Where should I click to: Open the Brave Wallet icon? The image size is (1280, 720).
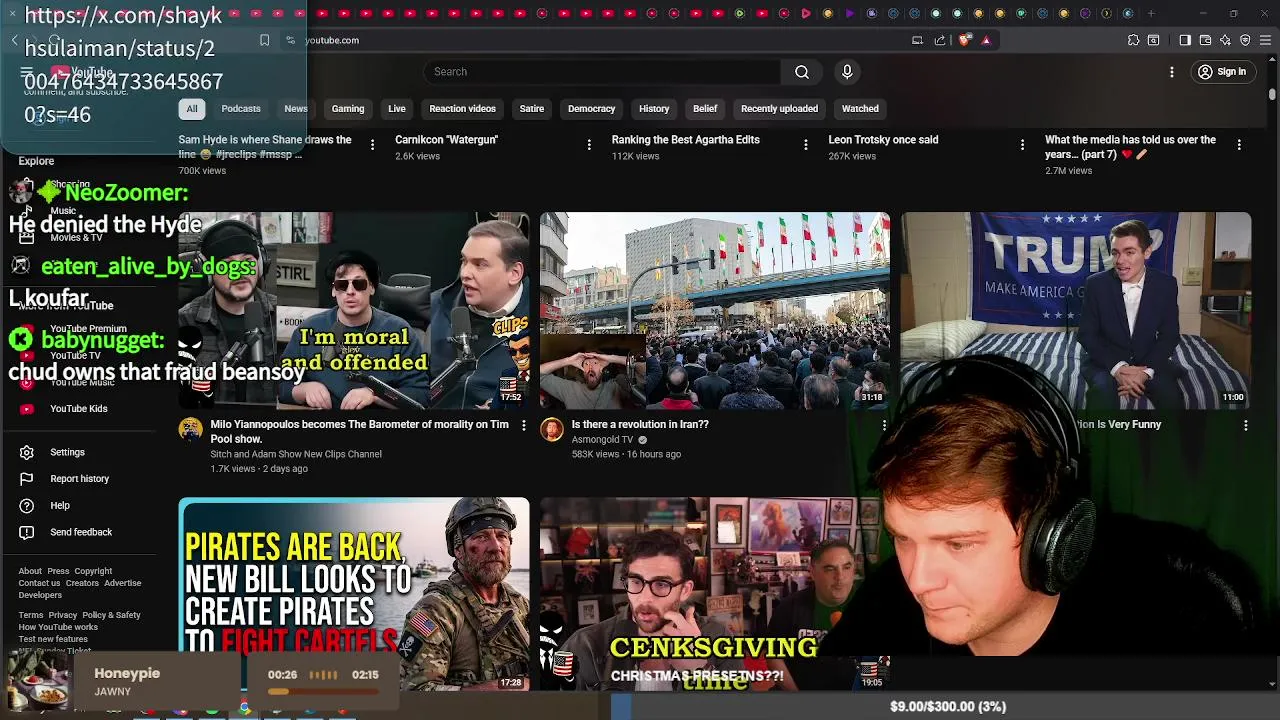click(1205, 40)
